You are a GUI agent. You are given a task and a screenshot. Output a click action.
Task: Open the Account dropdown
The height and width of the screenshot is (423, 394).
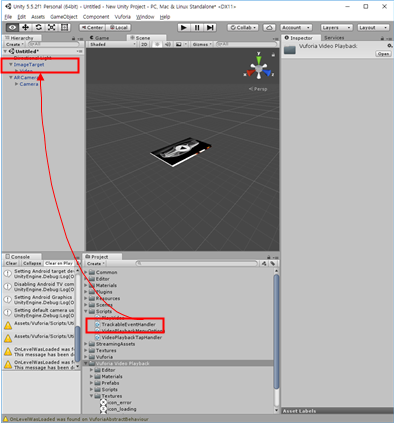click(296, 27)
